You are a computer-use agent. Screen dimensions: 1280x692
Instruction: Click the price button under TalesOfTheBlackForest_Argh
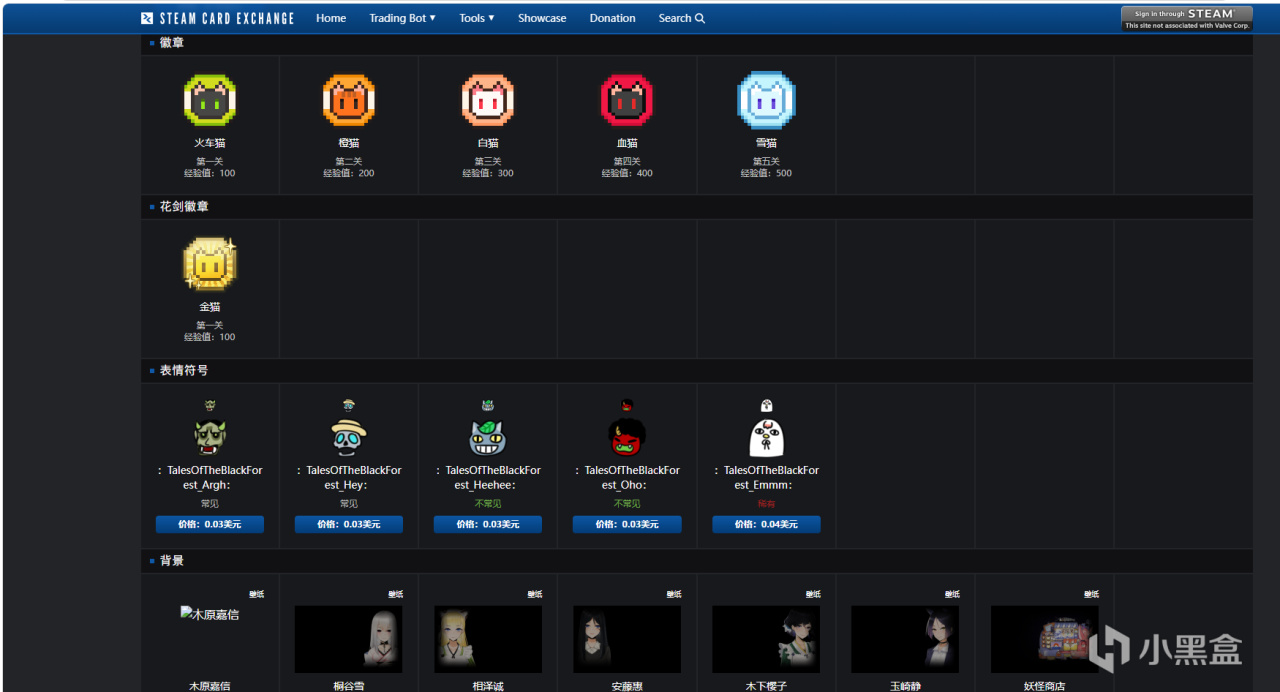tap(209, 524)
